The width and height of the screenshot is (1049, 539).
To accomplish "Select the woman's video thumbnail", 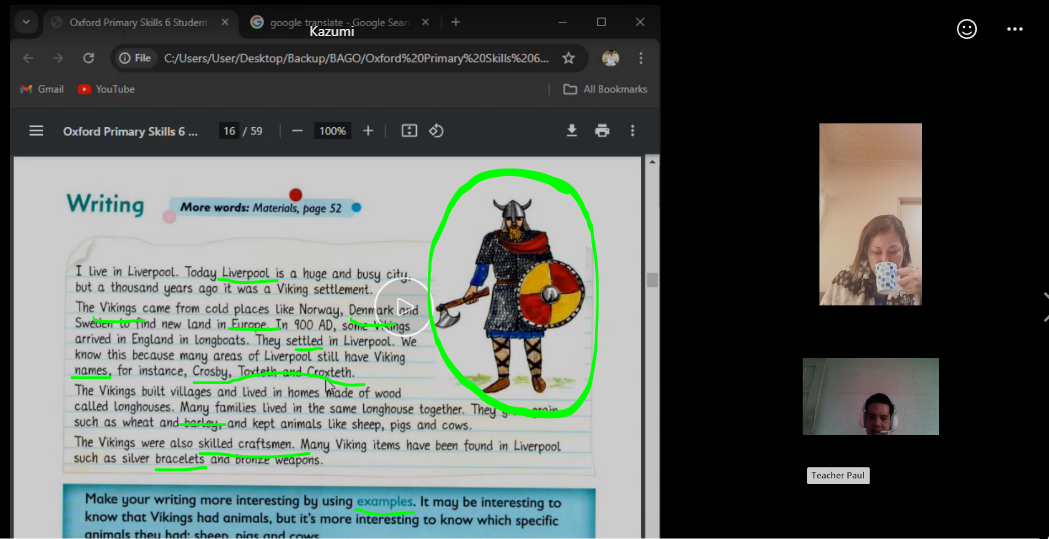I will tap(870, 214).
